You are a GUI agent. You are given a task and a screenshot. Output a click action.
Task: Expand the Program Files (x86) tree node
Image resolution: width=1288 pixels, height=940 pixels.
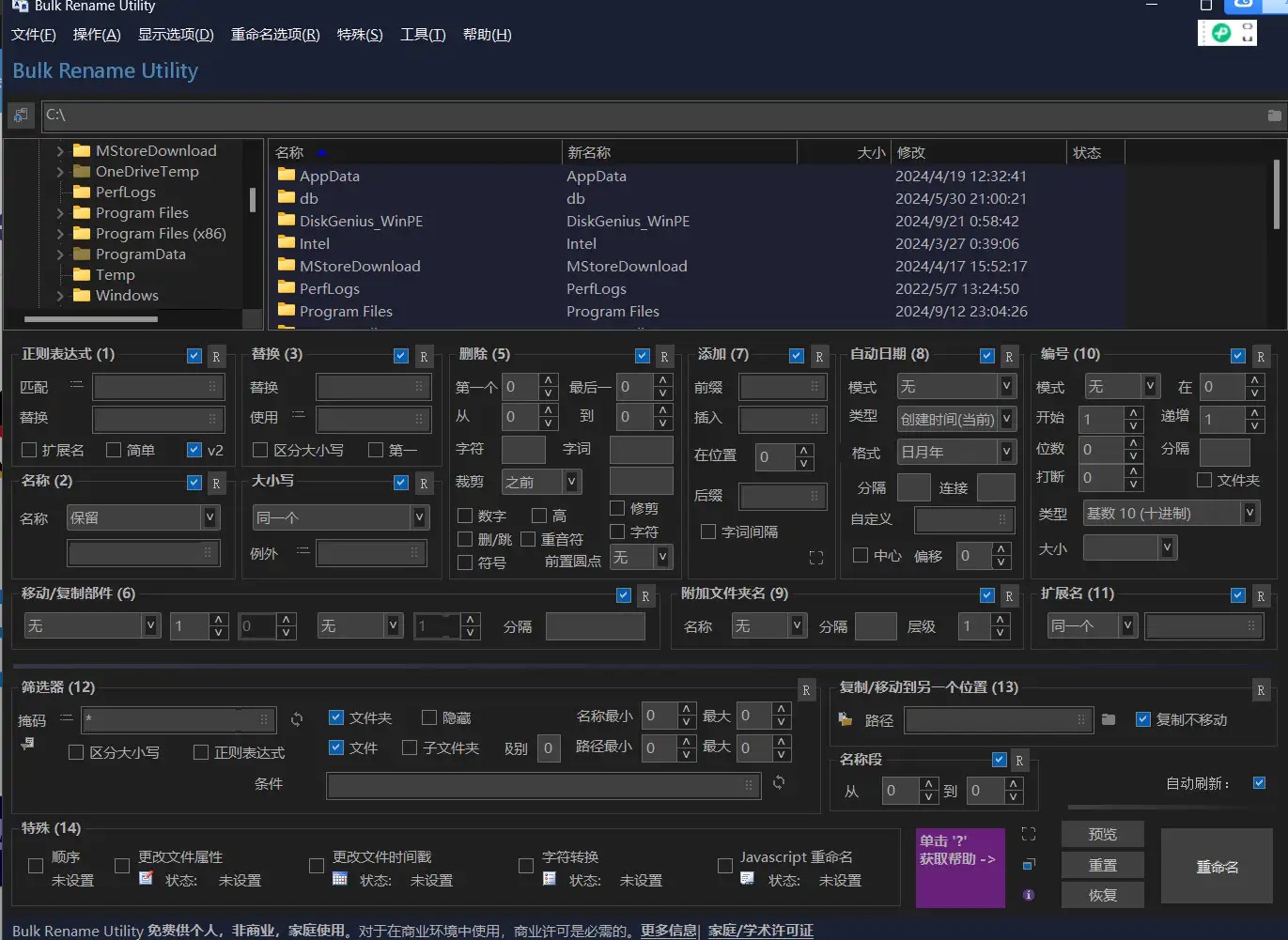point(60,234)
